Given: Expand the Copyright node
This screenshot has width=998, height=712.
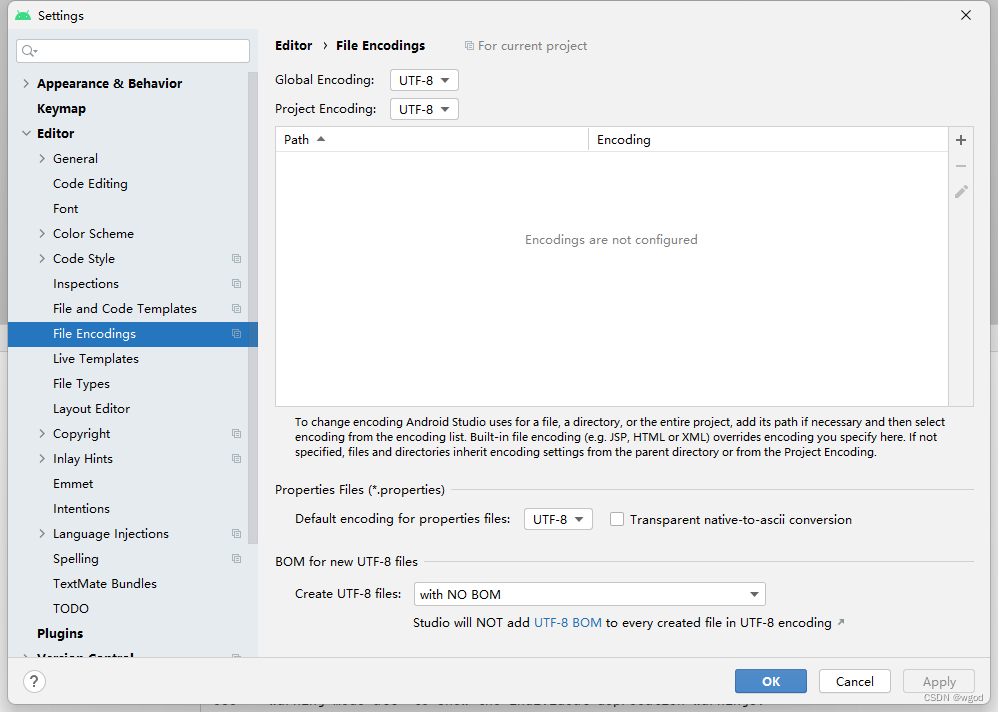Looking at the screenshot, I should (x=42, y=433).
